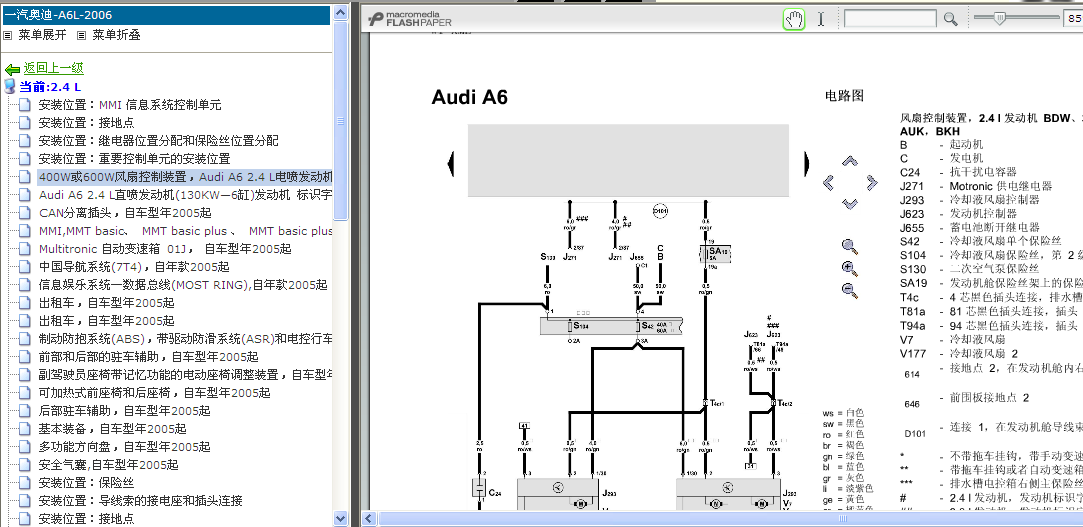Open 前部和后部的驻车辅助 entry
The width and height of the screenshot is (1083, 527).
pyautogui.click(x=148, y=356)
